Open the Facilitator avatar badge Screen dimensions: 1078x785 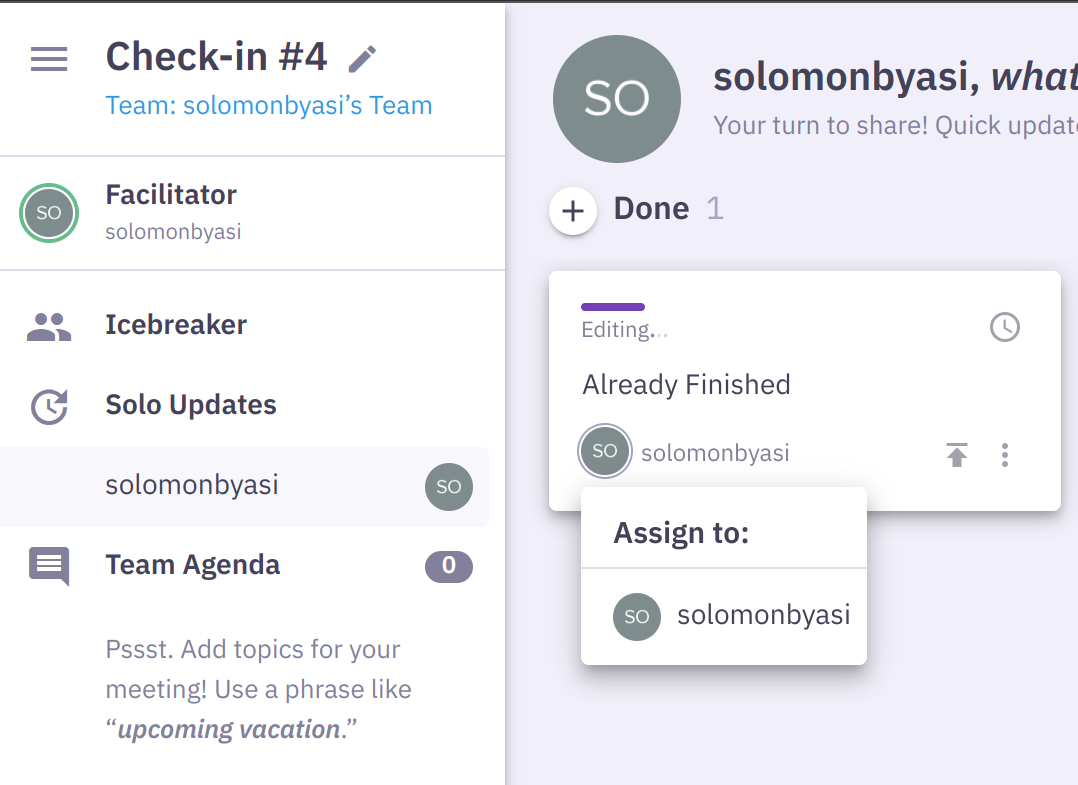click(x=48, y=213)
